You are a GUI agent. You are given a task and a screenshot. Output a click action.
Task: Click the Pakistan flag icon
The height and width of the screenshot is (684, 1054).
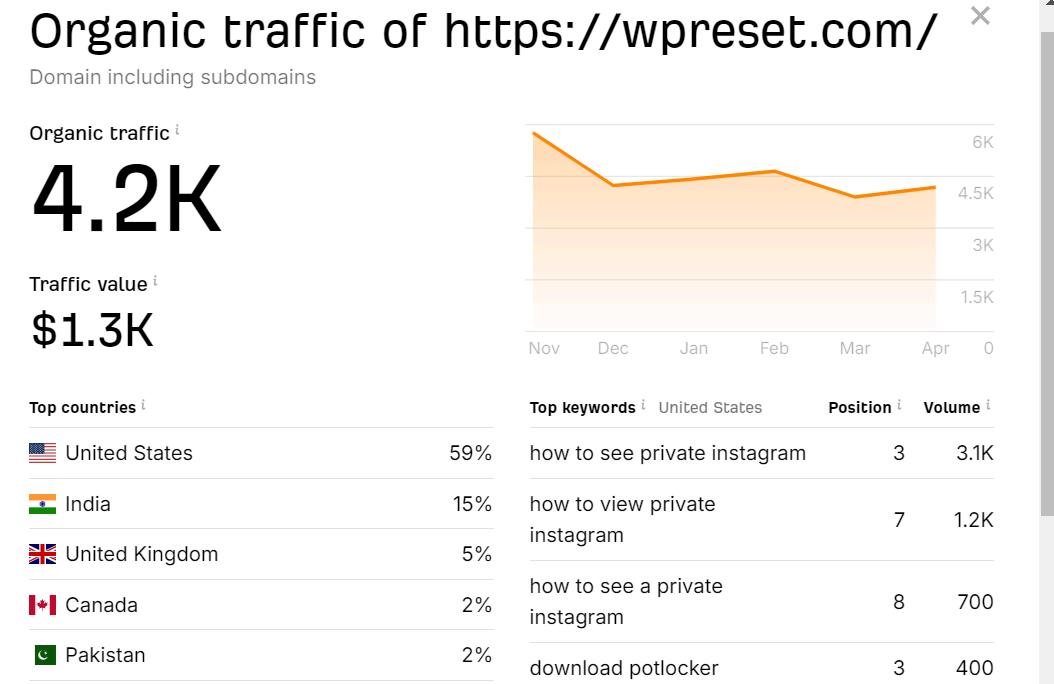(x=45, y=654)
